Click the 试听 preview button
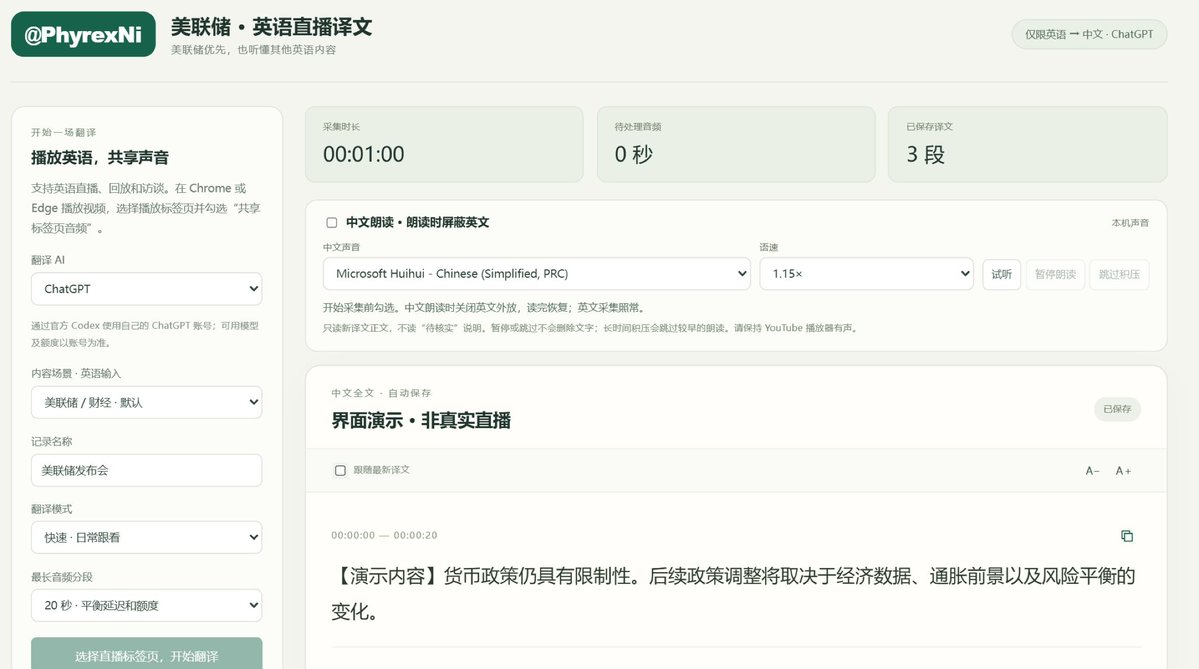 pos(1002,274)
